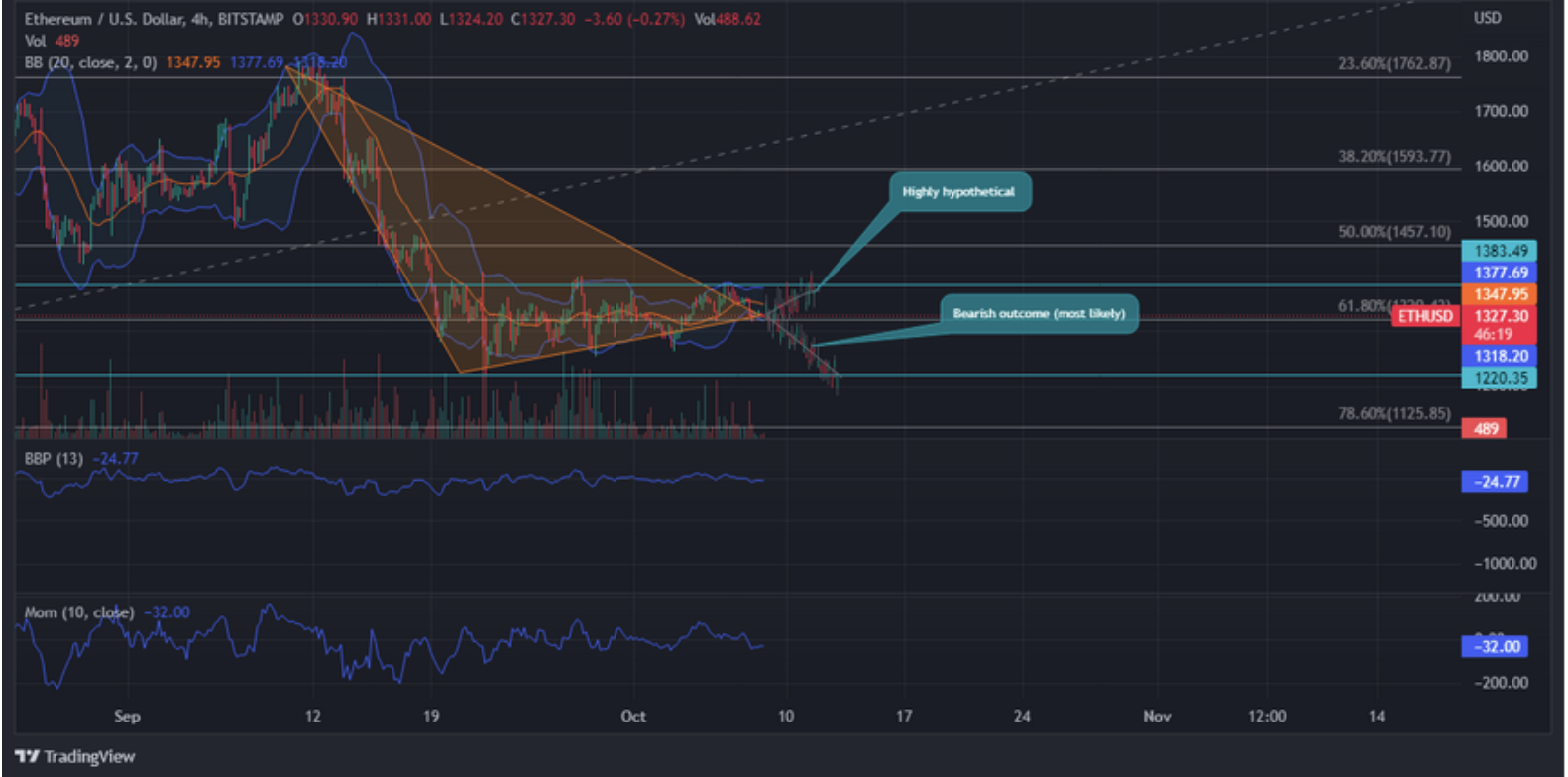The width and height of the screenshot is (1568, 777).
Task: Click the USD currency label on price axis
Action: pyautogui.click(x=1487, y=18)
